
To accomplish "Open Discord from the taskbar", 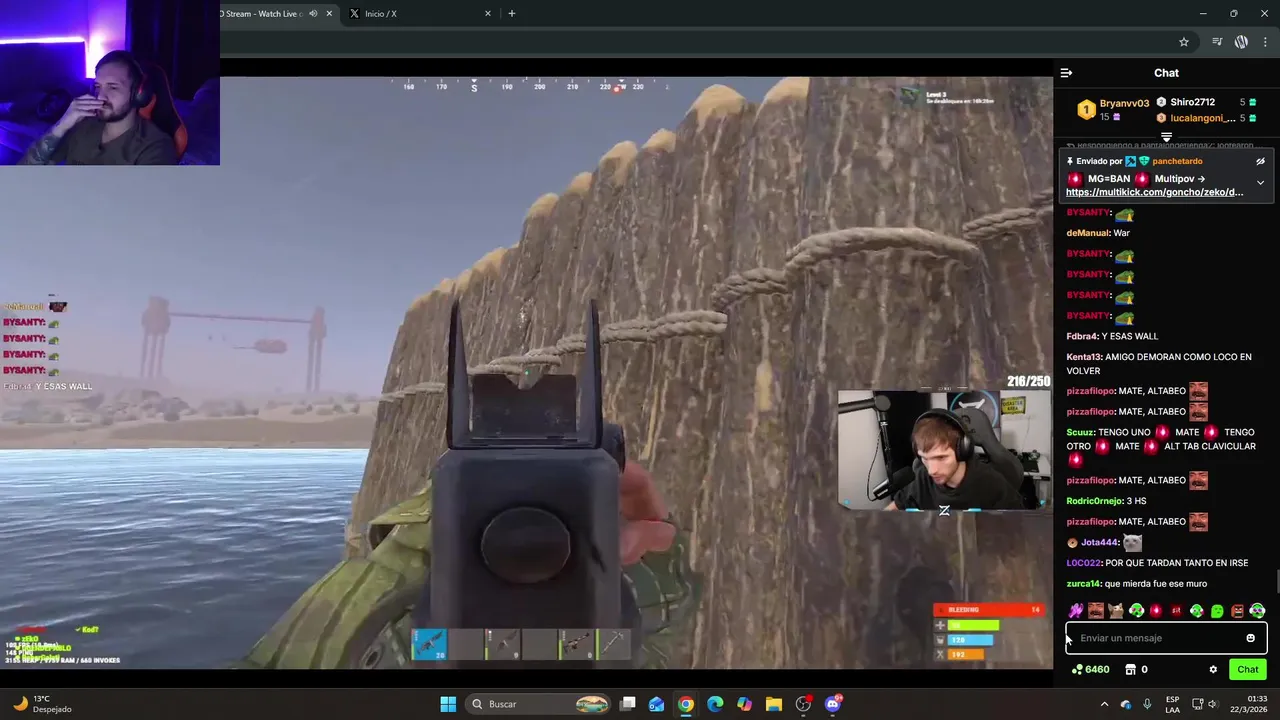I will tap(833, 704).
